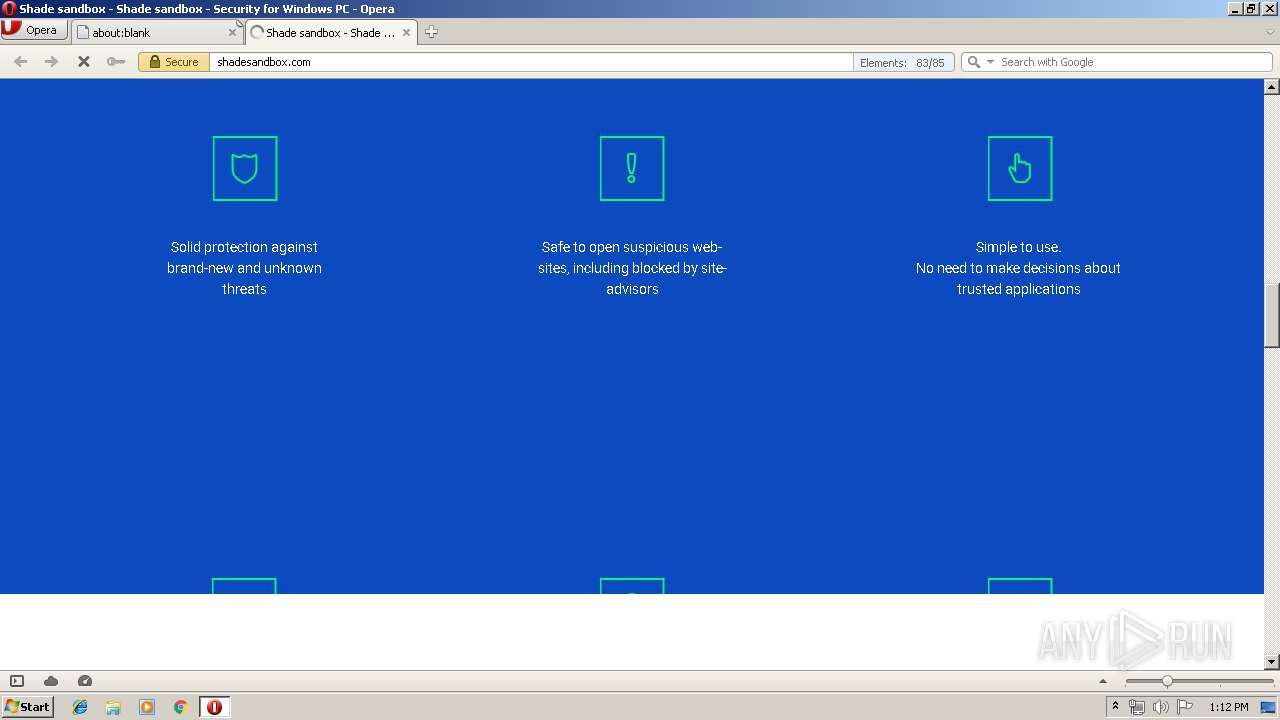Click Show desktop button at taskbar end
1280x720 pixels.
pyautogui.click(x=1269, y=707)
